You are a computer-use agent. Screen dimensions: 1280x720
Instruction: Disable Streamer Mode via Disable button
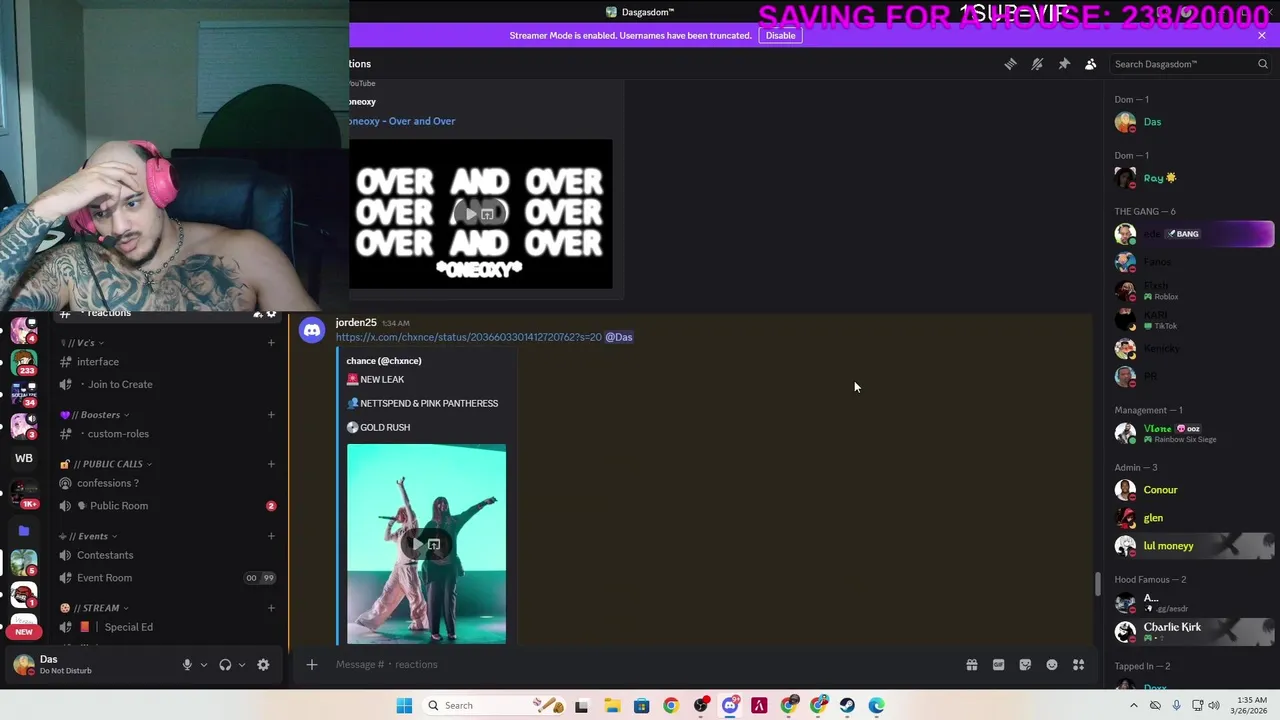click(780, 35)
